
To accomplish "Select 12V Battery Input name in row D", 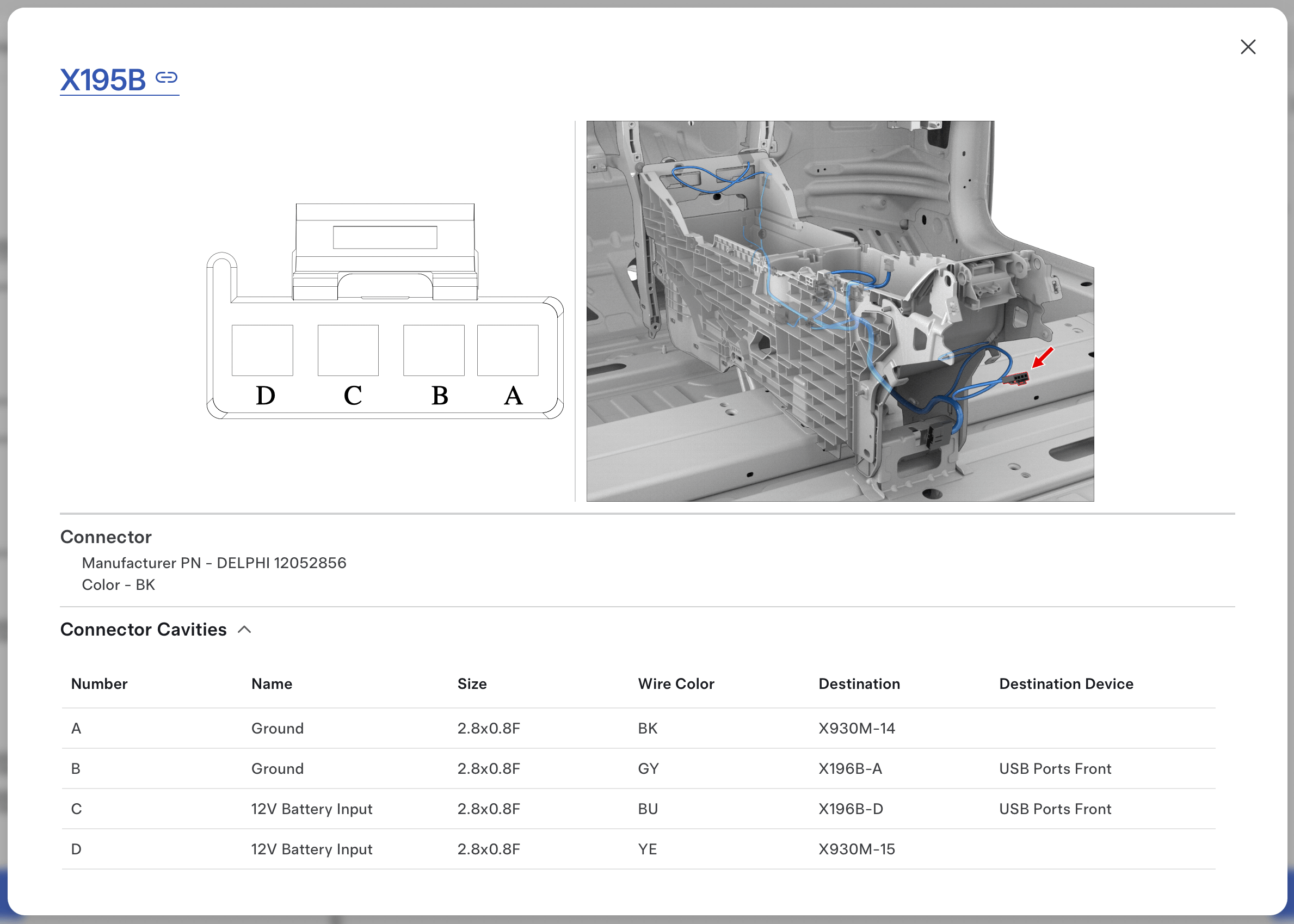I will pos(312,849).
